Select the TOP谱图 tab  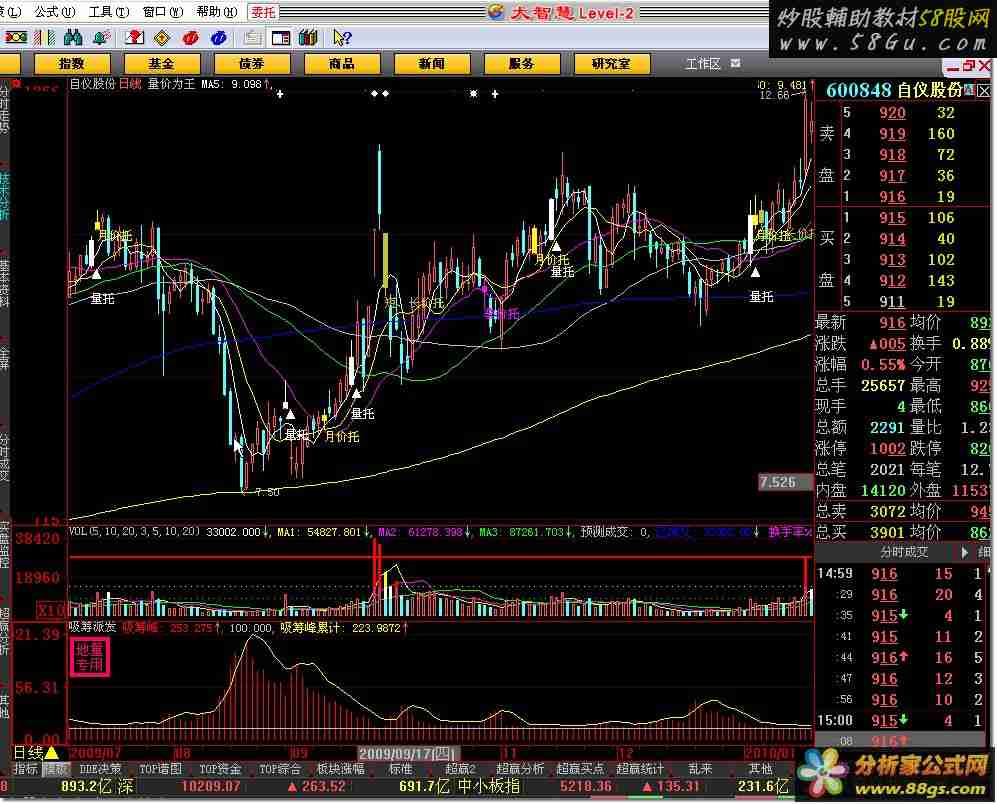[160, 769]
